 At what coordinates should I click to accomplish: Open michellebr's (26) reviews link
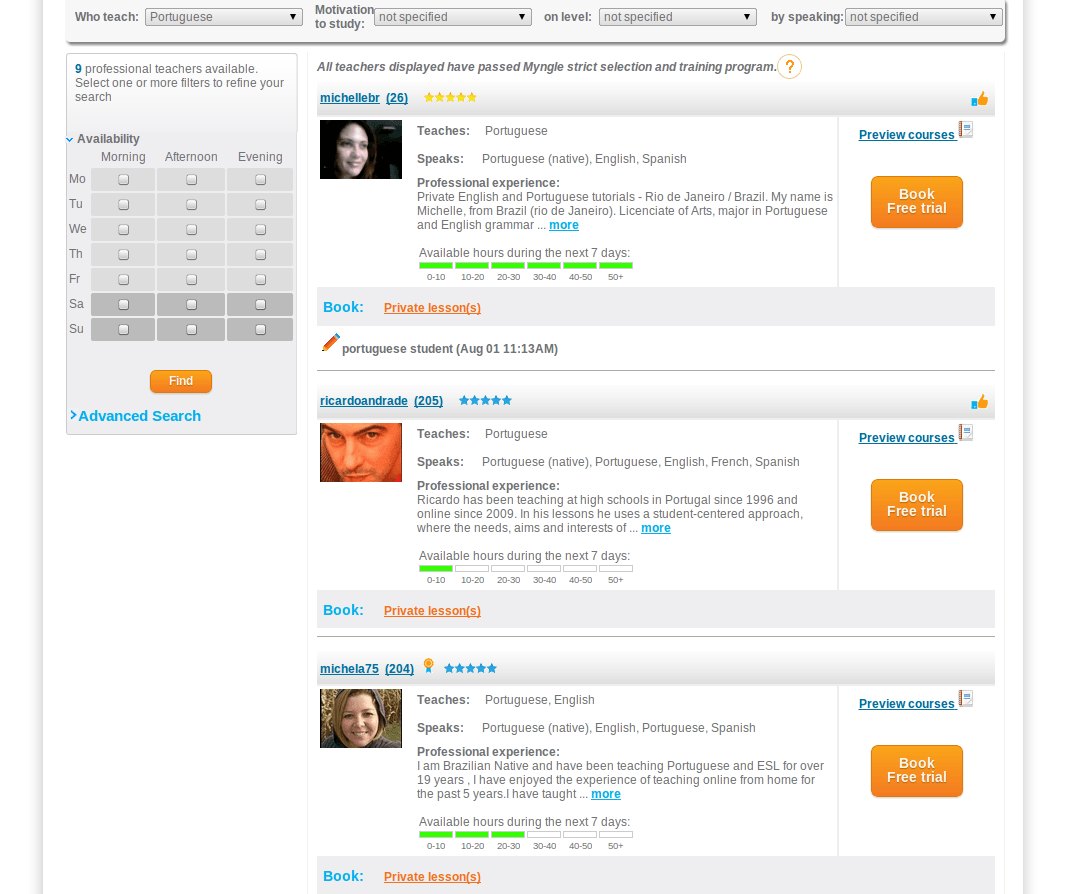tap(397, 98)
